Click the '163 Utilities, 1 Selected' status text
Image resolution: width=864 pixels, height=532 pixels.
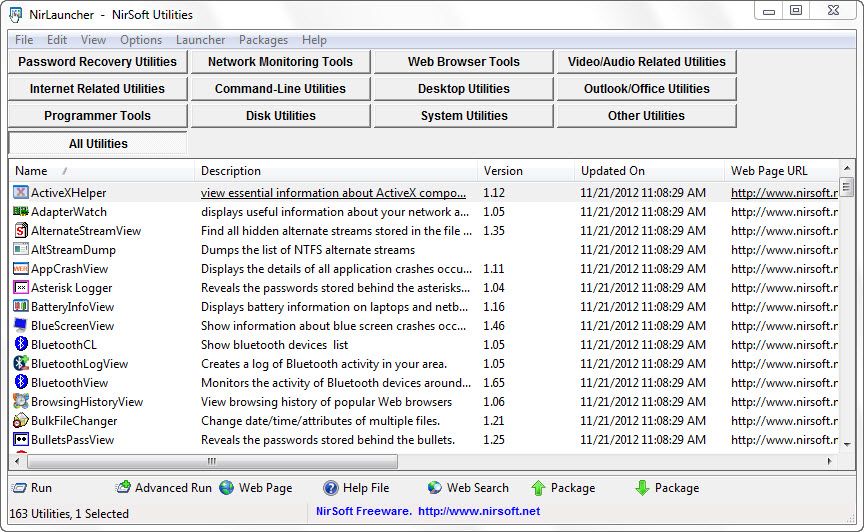[69, 513]
